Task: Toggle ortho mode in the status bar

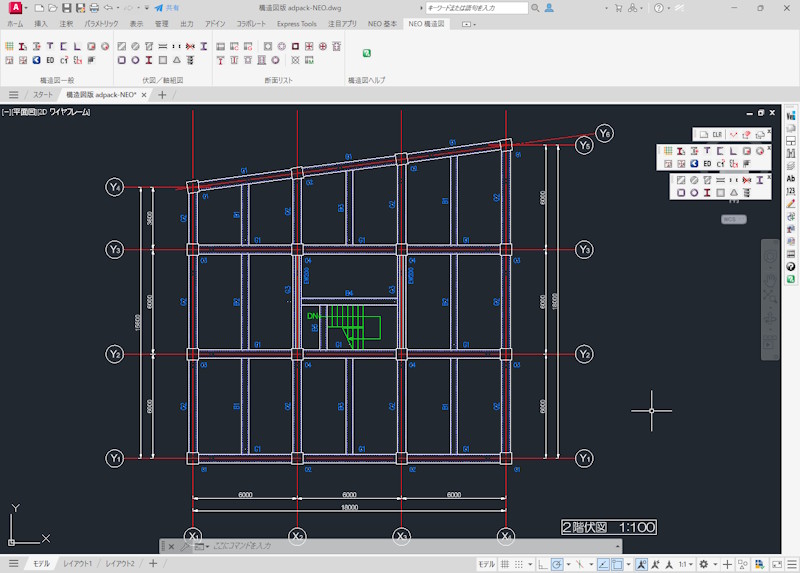Action: tap(542, 564)
